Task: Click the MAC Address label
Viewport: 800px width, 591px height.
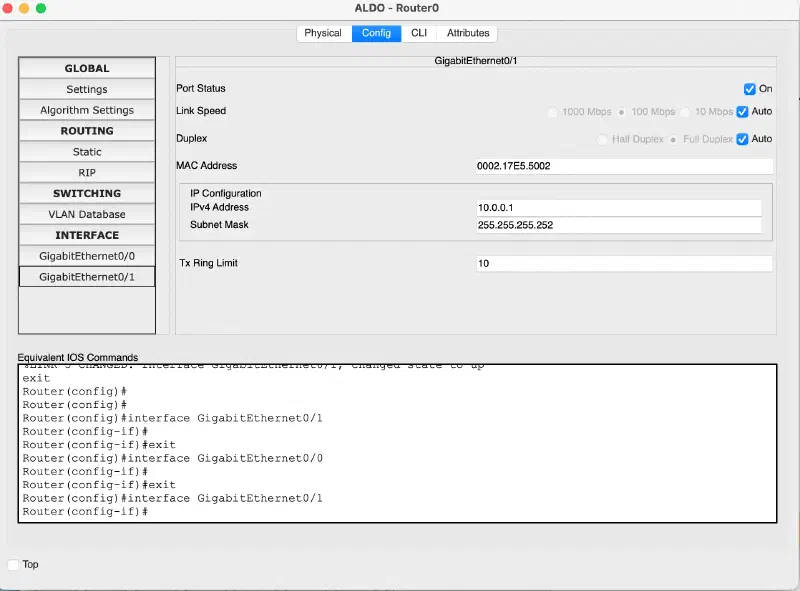Action: point(206,165)
